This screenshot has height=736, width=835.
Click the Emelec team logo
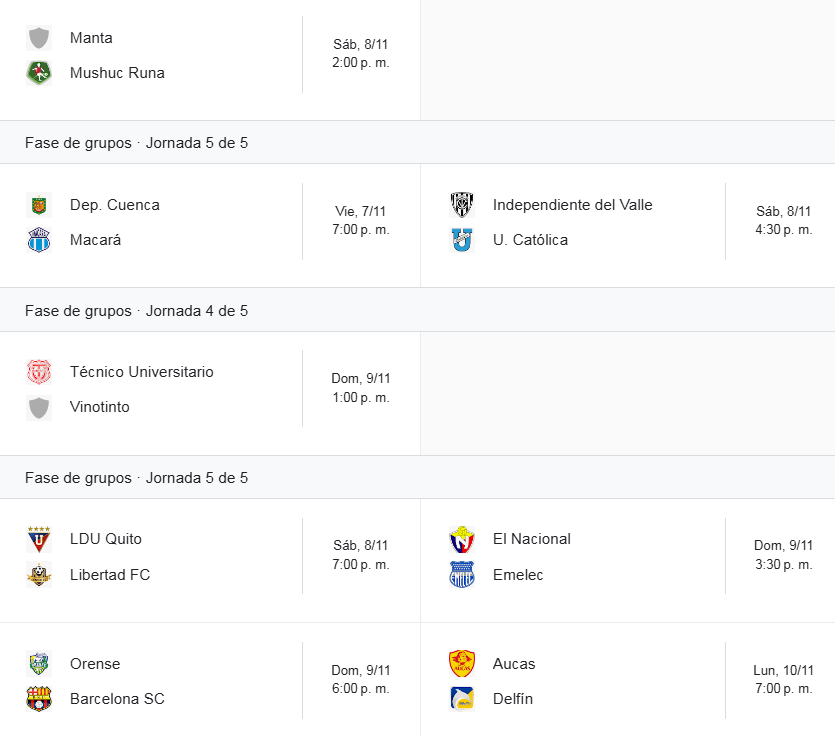tap(462, 575)
